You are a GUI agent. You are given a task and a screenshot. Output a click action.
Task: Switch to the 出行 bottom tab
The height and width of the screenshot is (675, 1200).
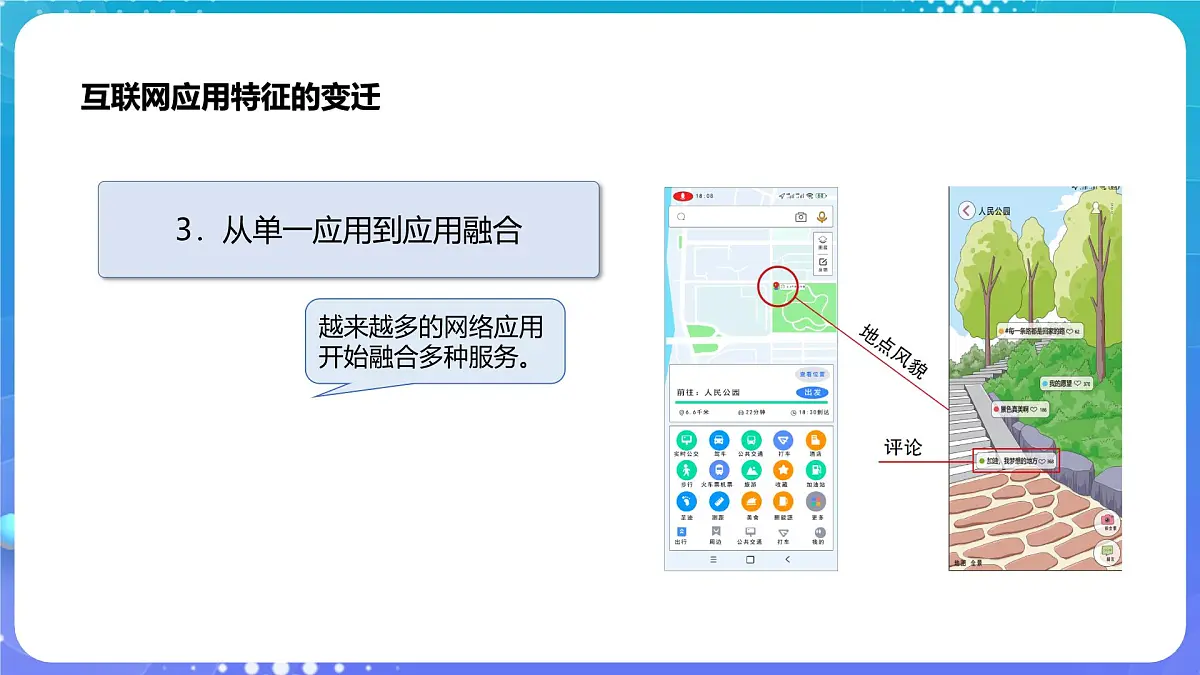point(682,536)
